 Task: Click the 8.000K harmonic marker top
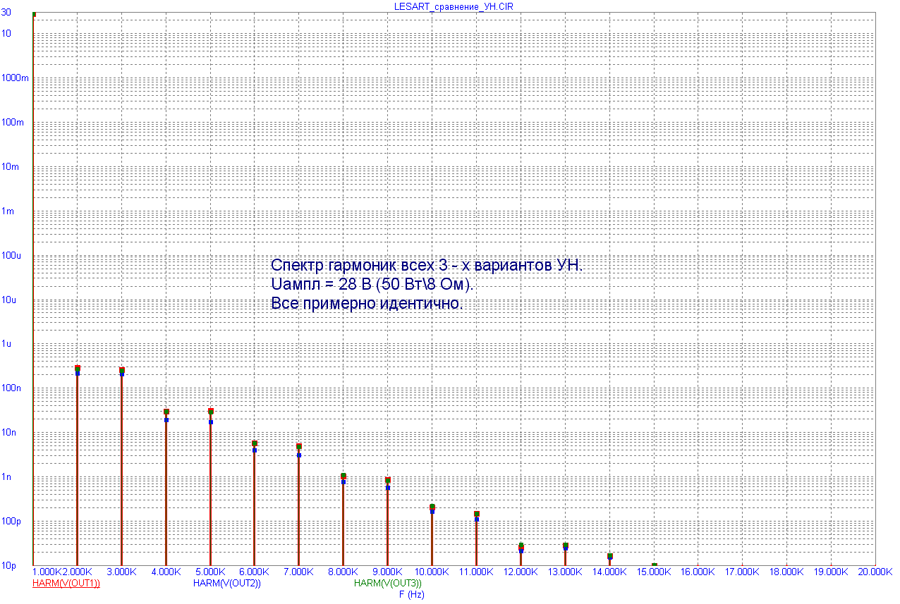click(x=343, y=476)
